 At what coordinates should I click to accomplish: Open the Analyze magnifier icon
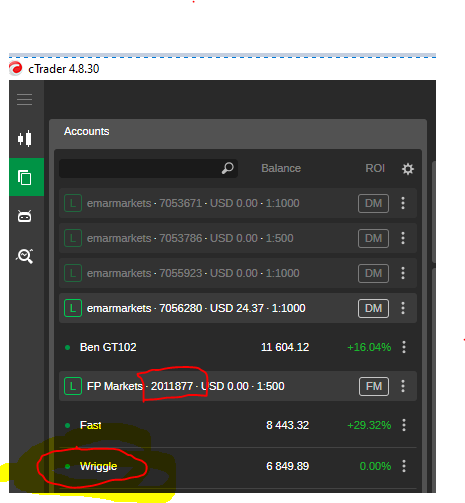(25, 256)
